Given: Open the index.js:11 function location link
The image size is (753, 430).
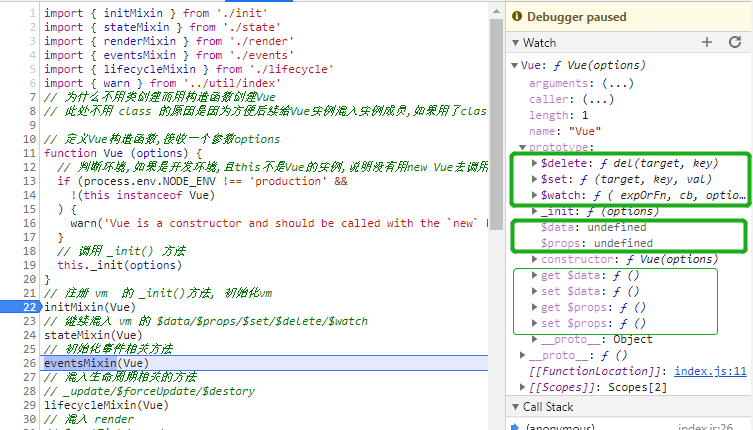Looking at the screenshot, I should point(710,371).
